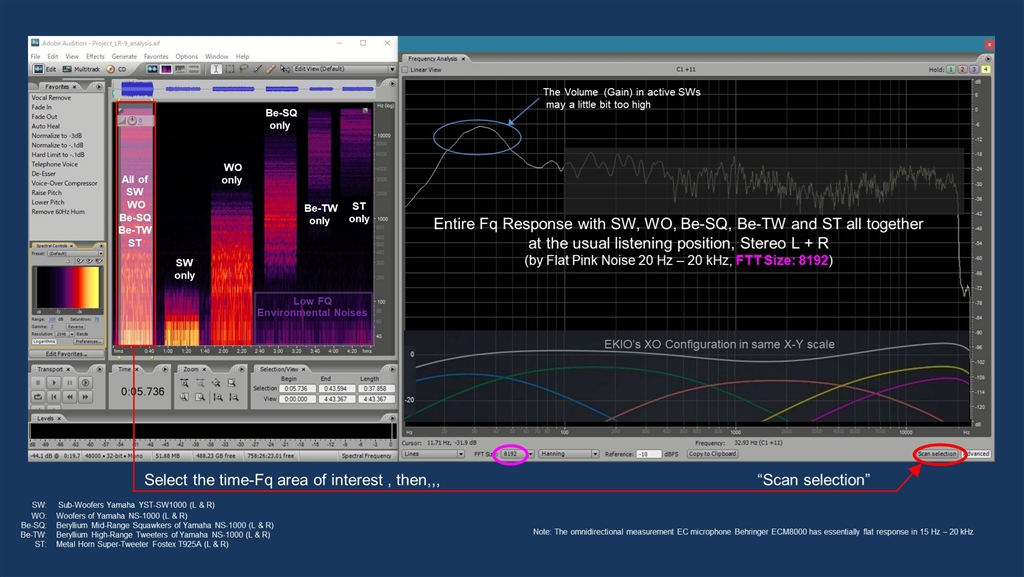The height and width of the screenshot is (577, 1024).
Task: Open Zoom panel options menu arrow
Action: point(242,369)
